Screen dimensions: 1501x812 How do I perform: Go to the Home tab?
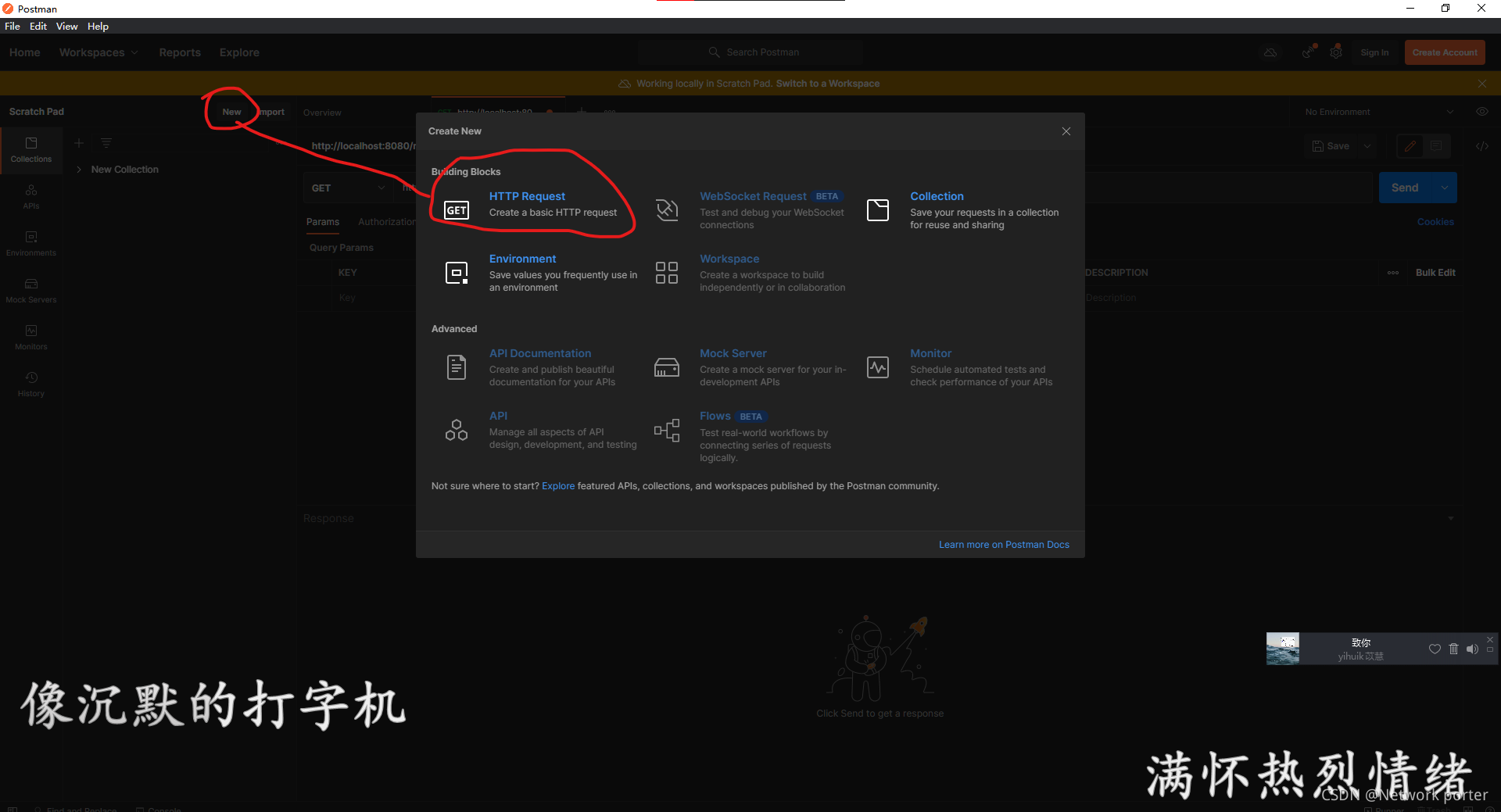coord(25,52)
